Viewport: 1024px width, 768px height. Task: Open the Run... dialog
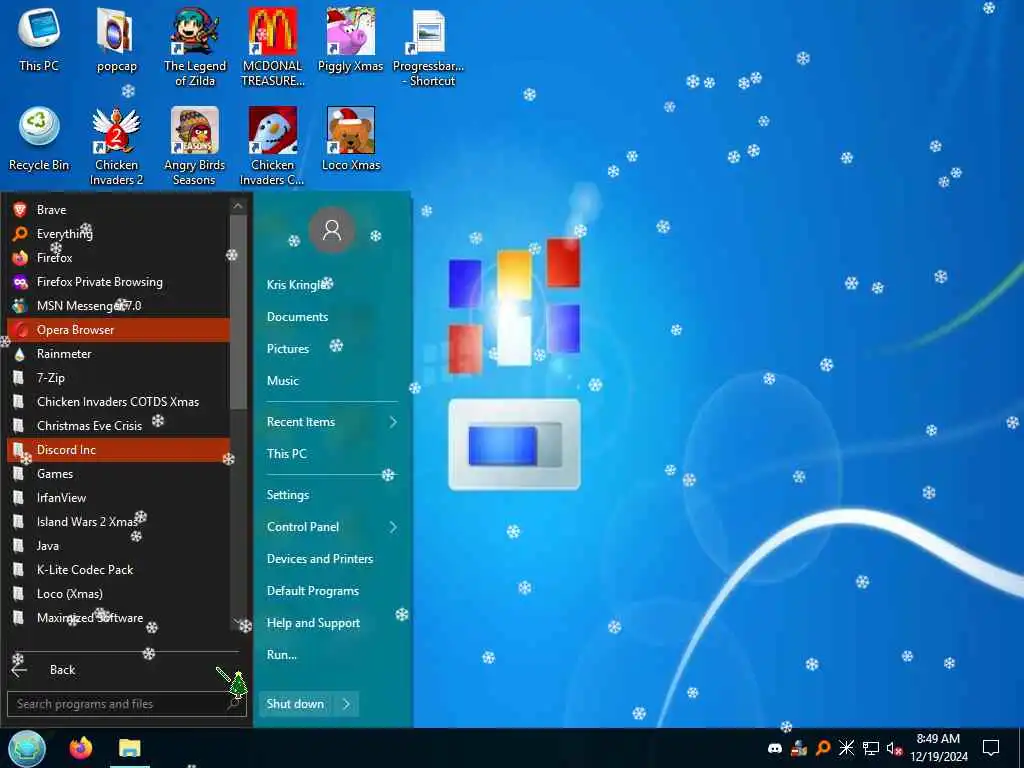(x=281, y=655)
